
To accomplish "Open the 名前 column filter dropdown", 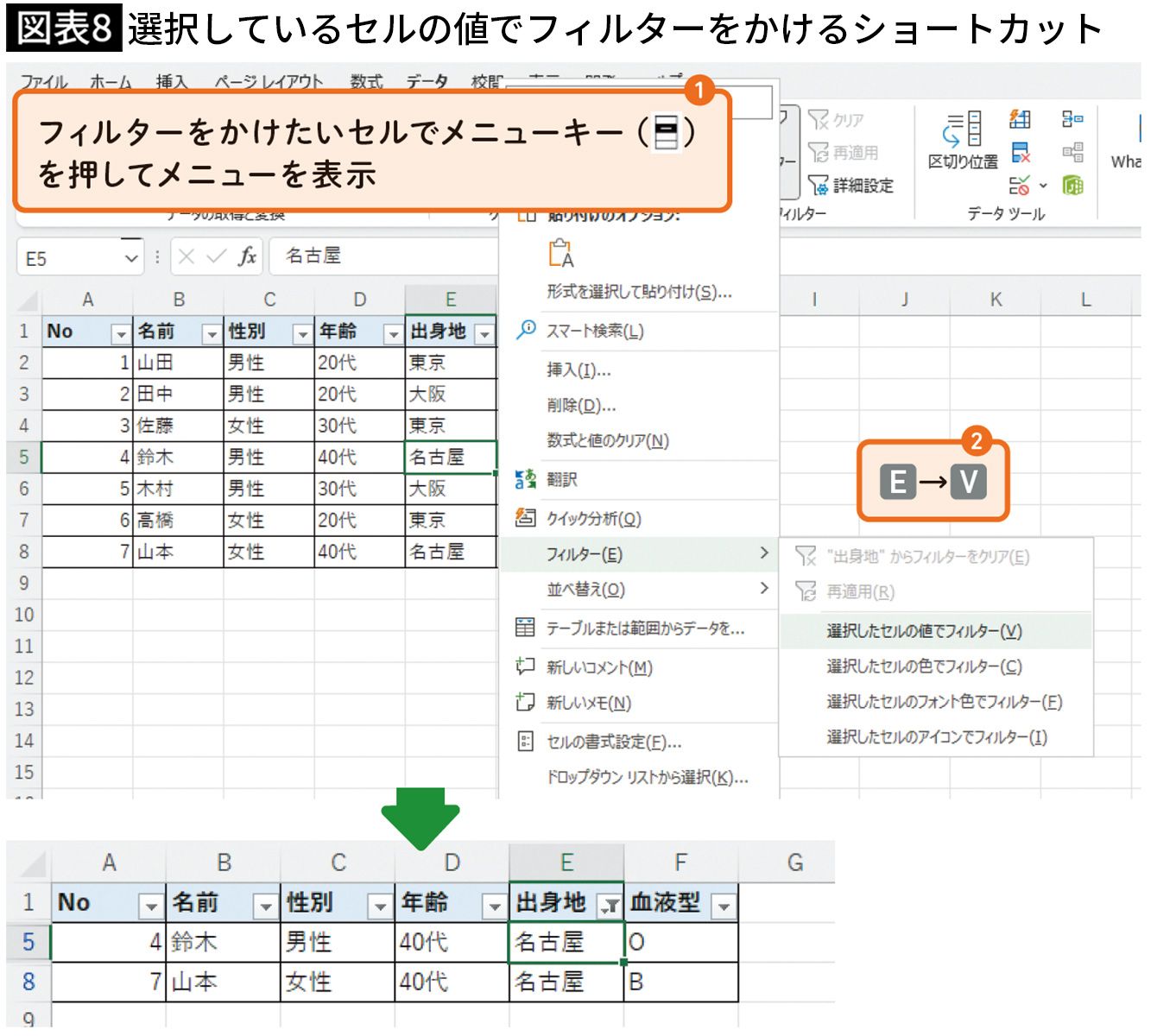I will pyautogui.click(x=212, y=333).
